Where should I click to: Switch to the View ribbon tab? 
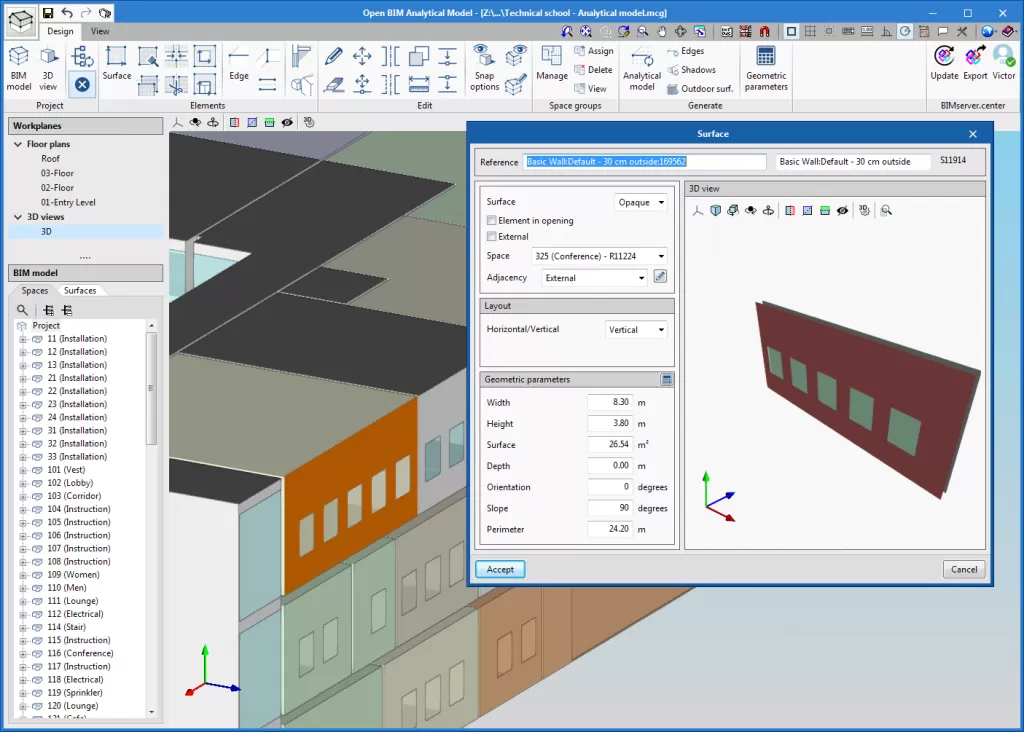click(x=100, y=31)
